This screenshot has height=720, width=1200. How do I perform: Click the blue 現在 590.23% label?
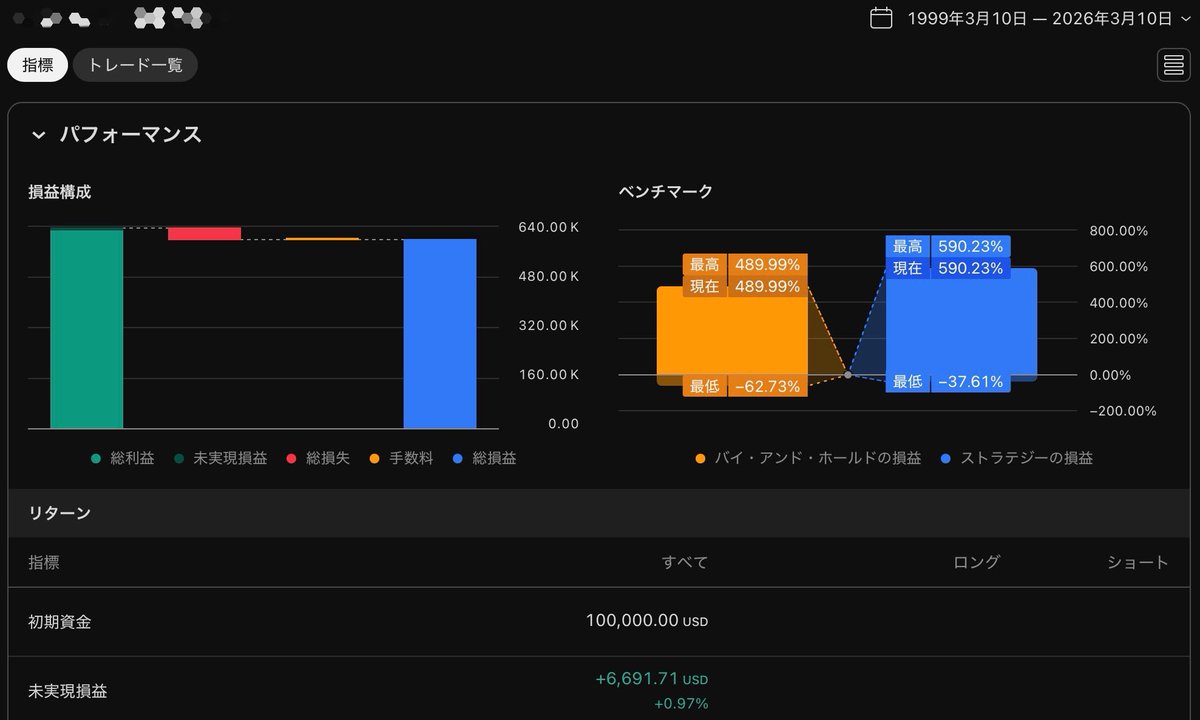point(948,268)
